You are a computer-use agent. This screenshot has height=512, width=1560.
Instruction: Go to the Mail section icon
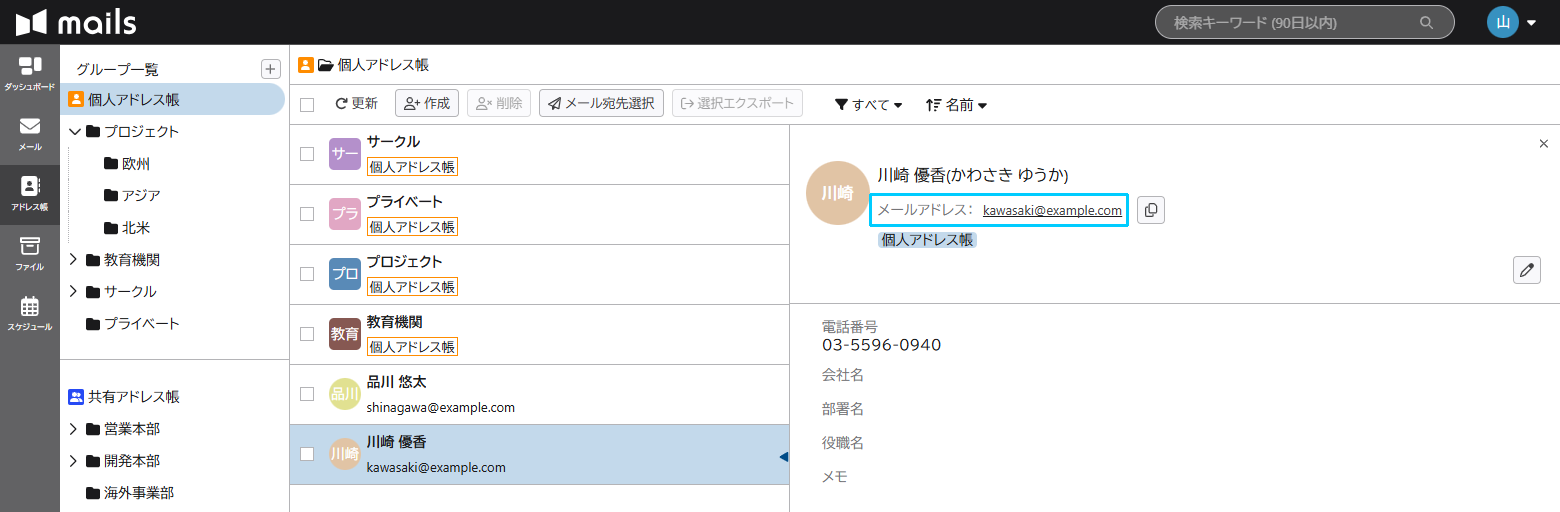pos(30,133)
